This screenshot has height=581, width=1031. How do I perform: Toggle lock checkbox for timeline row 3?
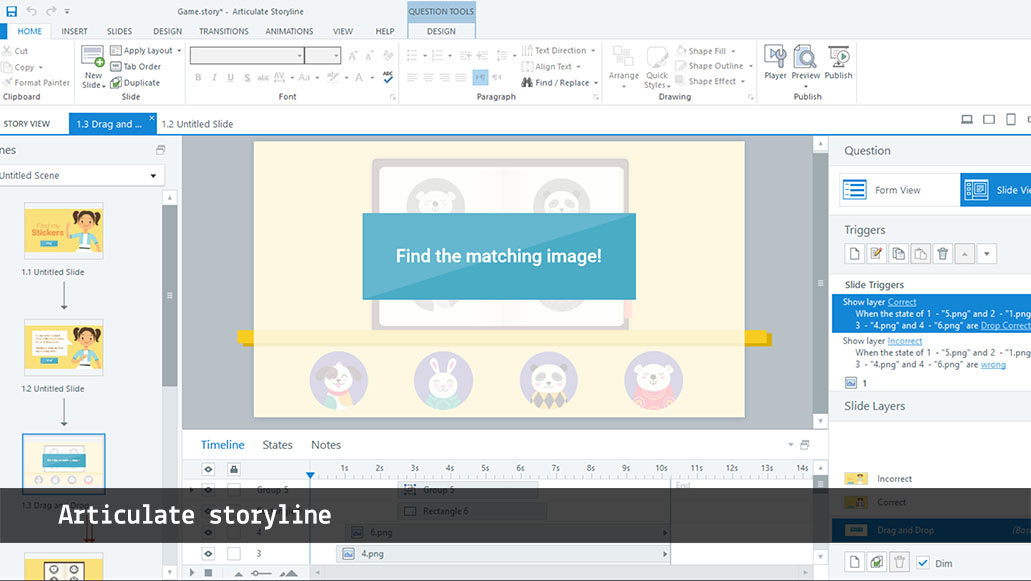tap(234, 553)
